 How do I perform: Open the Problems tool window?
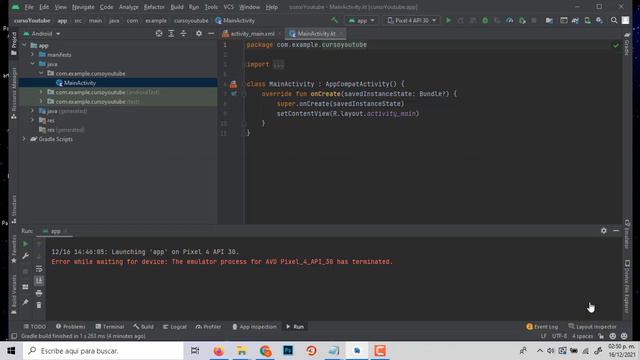70,327
